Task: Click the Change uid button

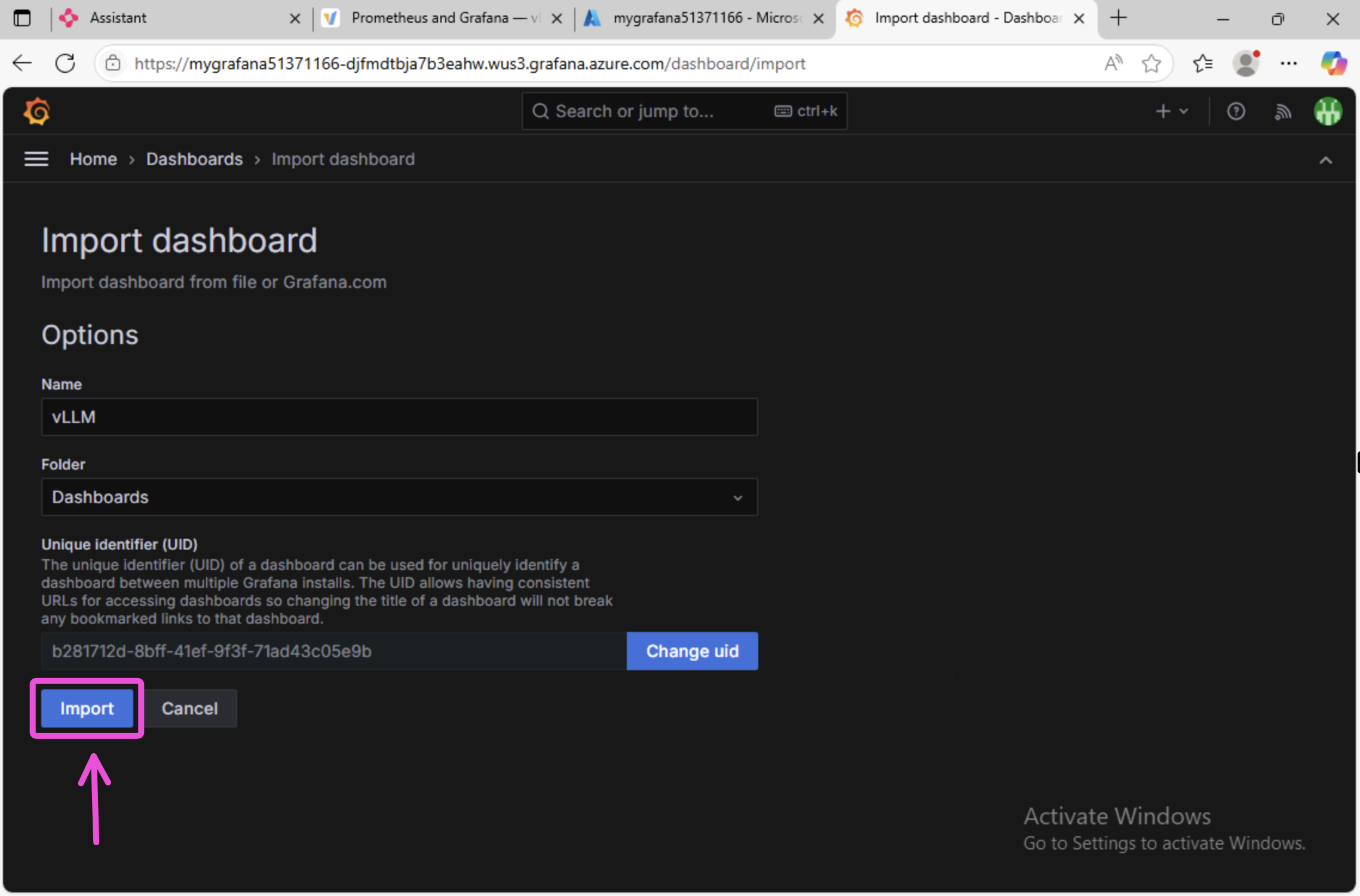Action: point(692,650)
